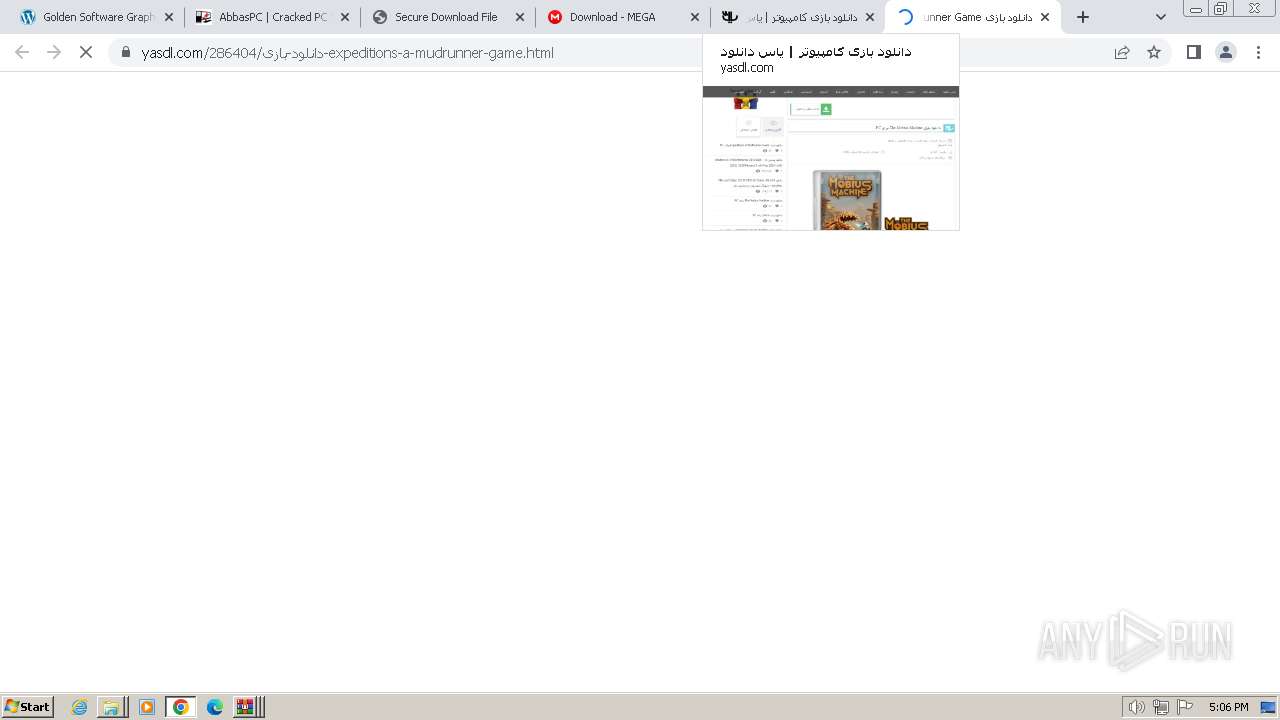Share this page icon
Image resolution: width=1280 pixels, height=720 pixels.
click(x=1122, y=52)
